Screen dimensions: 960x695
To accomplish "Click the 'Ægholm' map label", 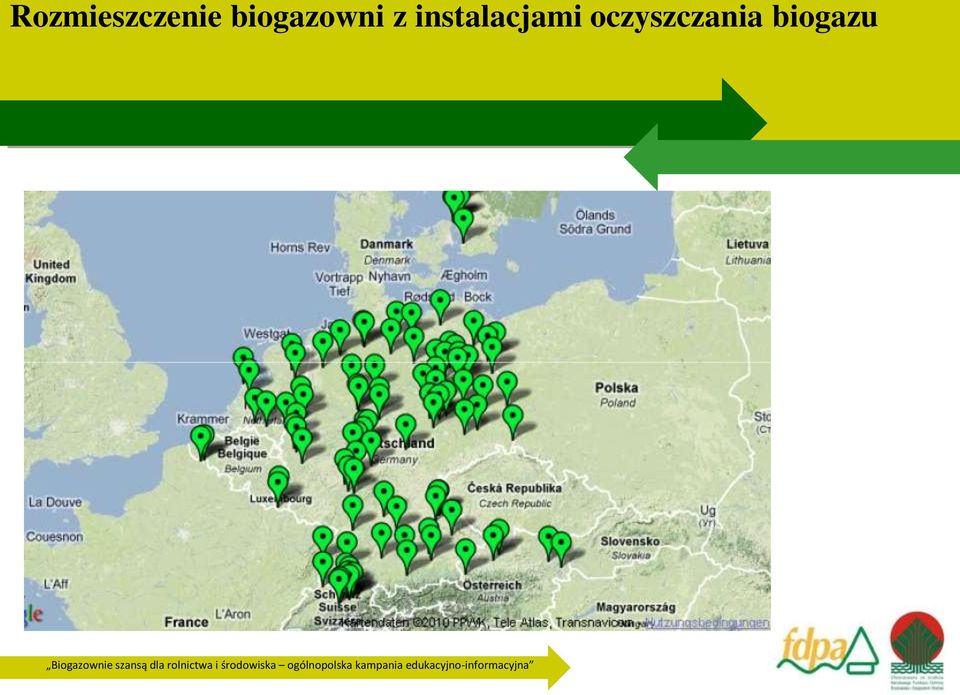I will pos(464,276).
